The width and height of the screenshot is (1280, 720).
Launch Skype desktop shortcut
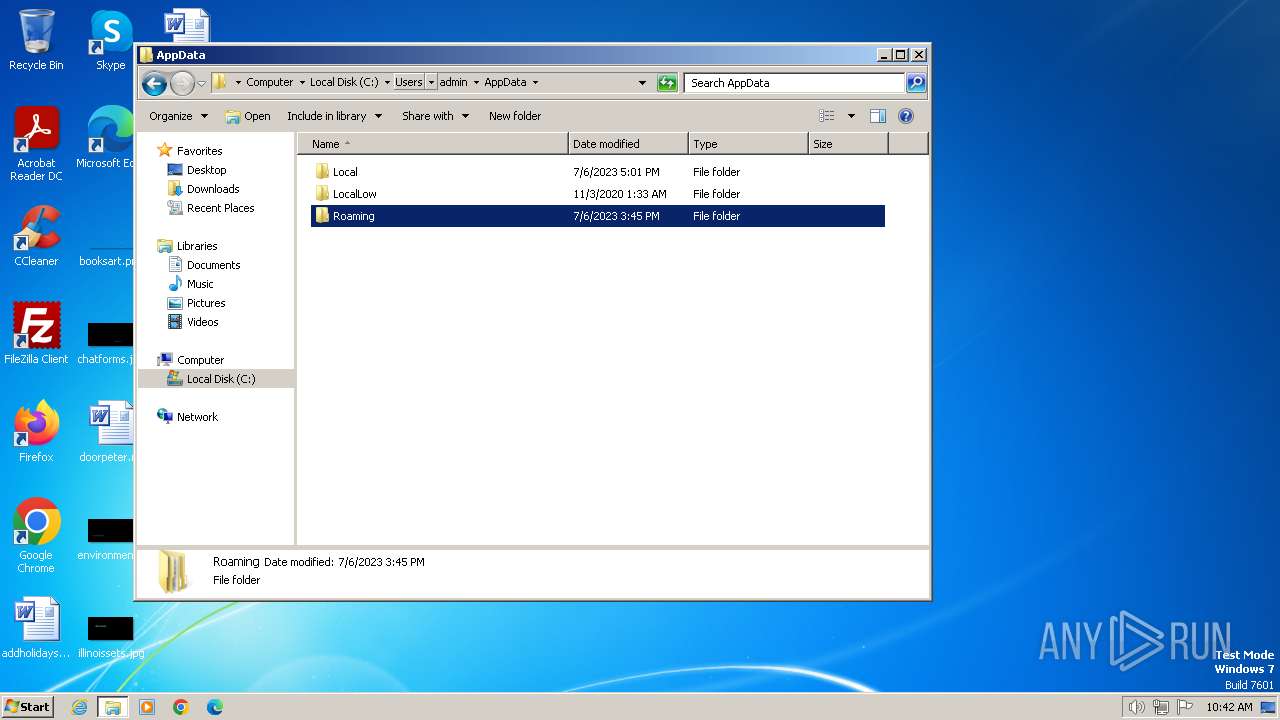[110, 40]
